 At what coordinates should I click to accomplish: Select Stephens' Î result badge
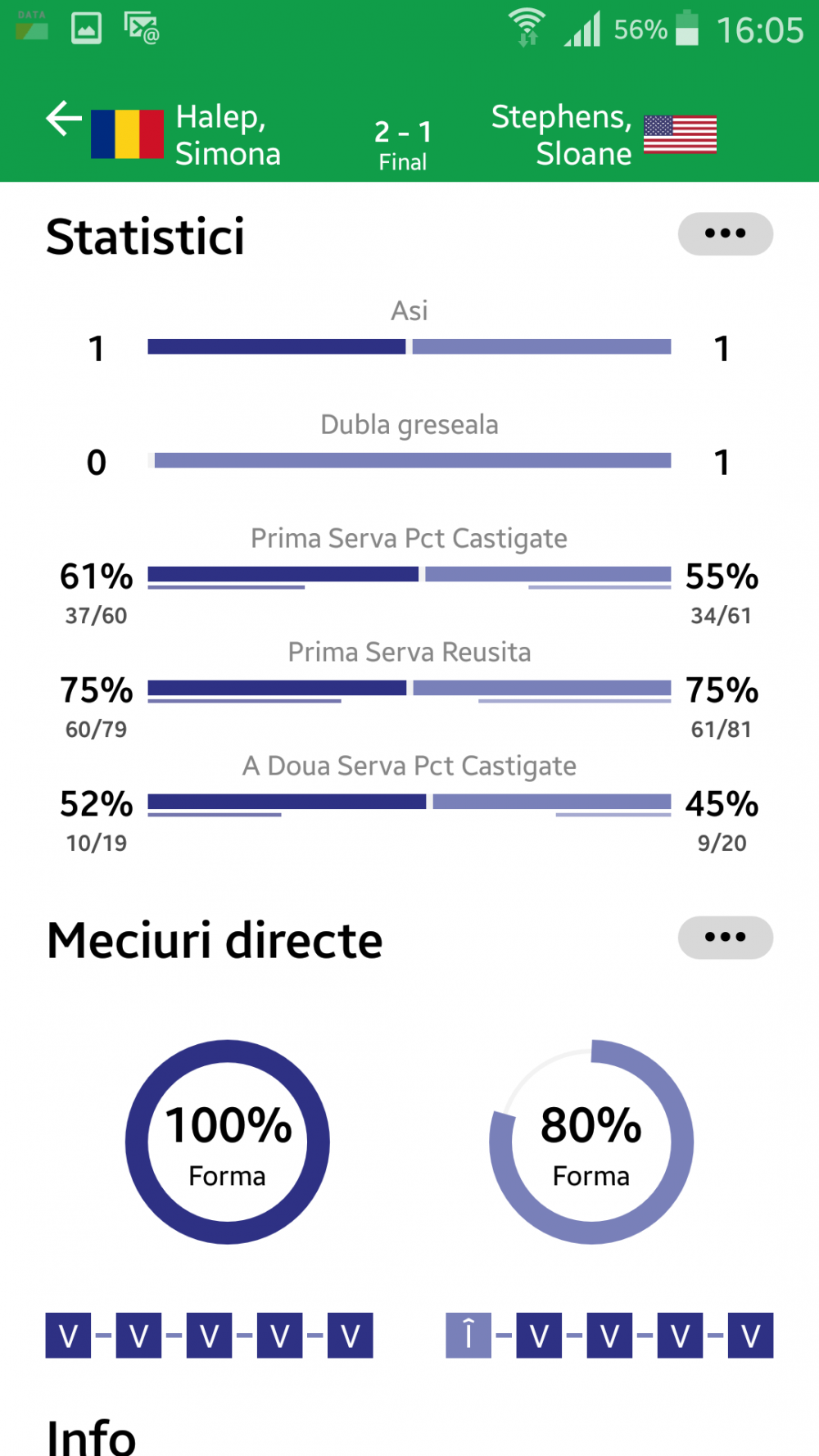[x=468, y=1335]
